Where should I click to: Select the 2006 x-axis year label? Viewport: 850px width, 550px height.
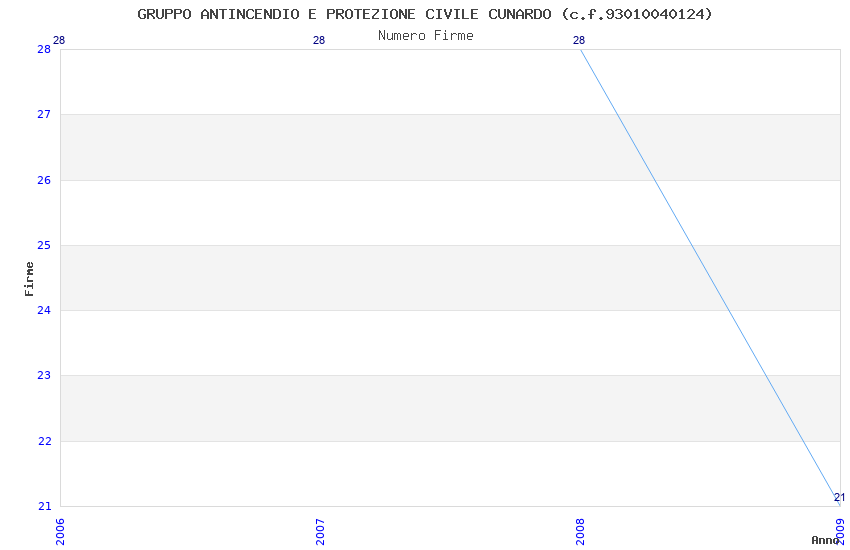click(60, 532)
